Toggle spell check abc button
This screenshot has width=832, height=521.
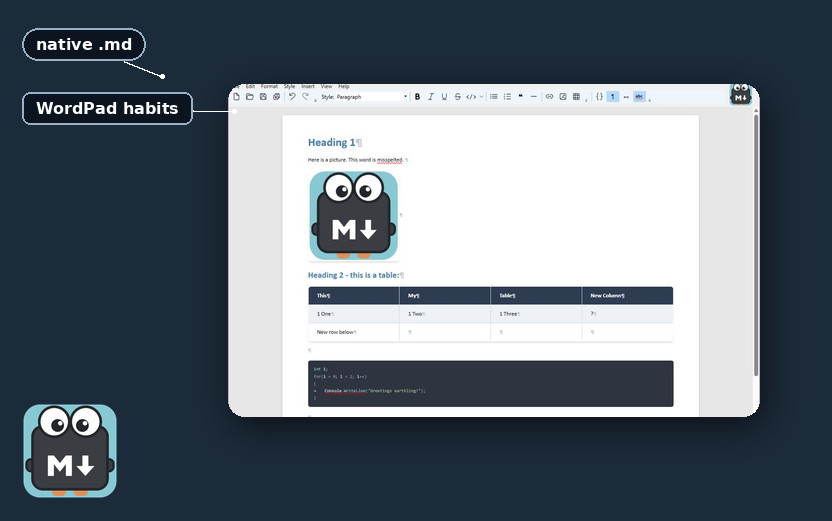tap(639, 97)
